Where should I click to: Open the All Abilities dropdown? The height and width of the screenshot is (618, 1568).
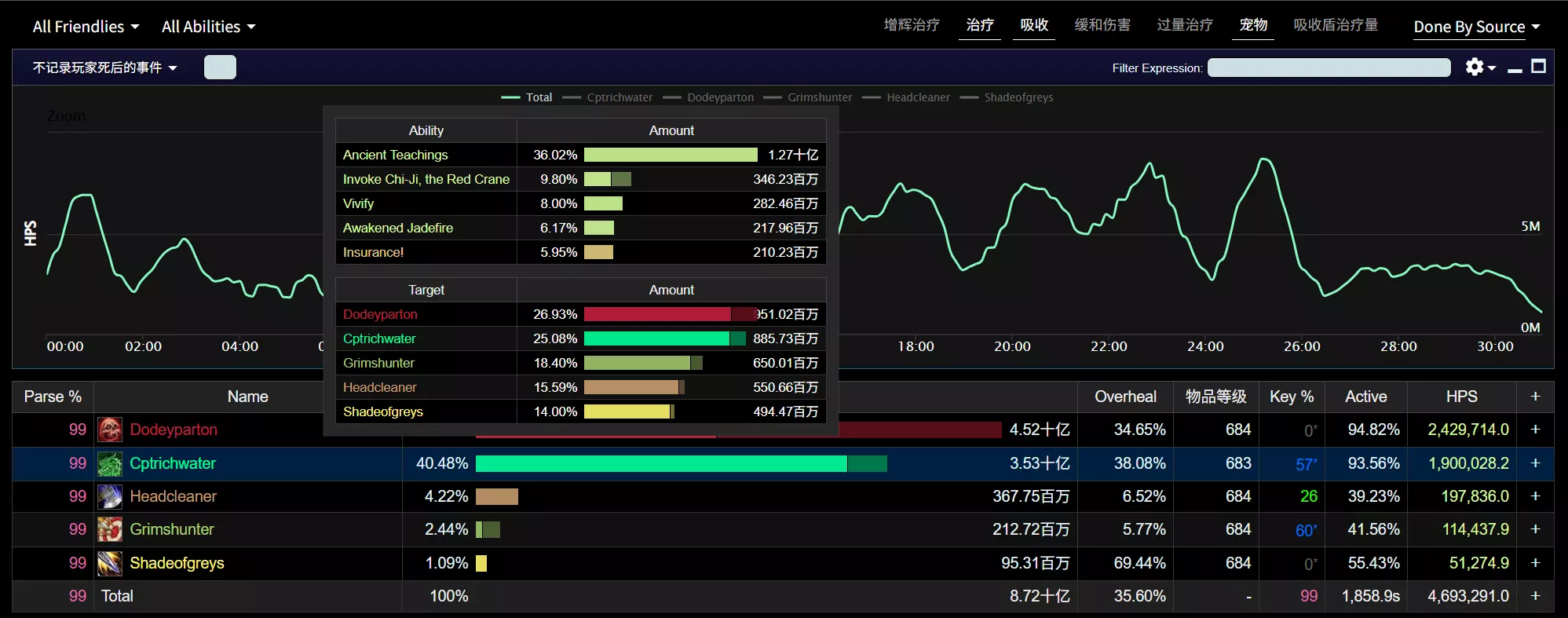click(208, 27)
